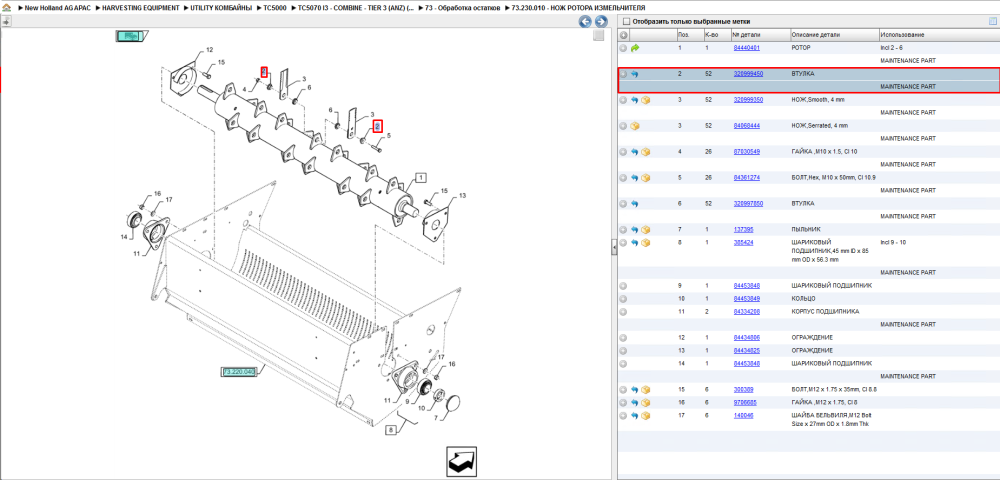1000x480 pixels.
Task: Open part number link 84453849
Action: (747, 298)
